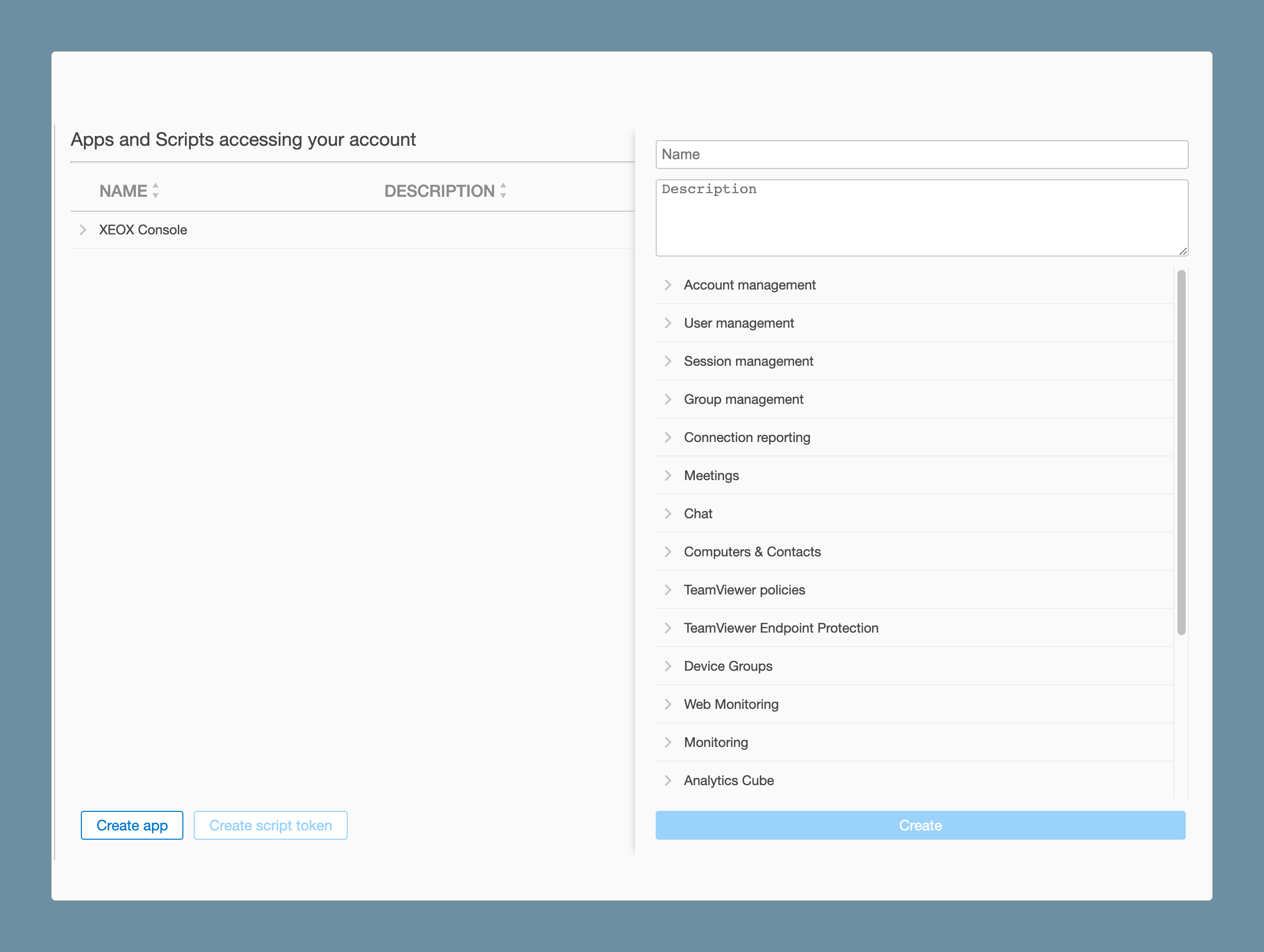Grab the Description box resize handle
The image size is (1264, 952).
click(x=1183, y=251)
